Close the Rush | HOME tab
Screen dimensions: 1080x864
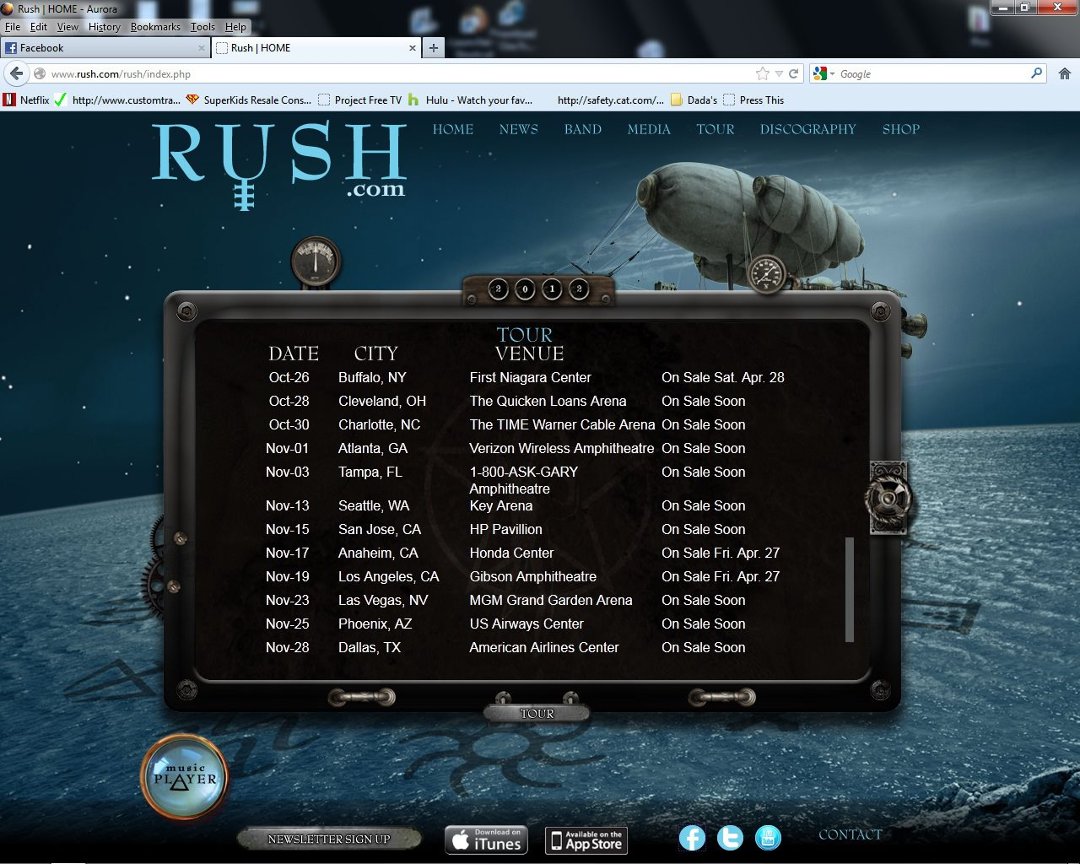coord(412,48)
